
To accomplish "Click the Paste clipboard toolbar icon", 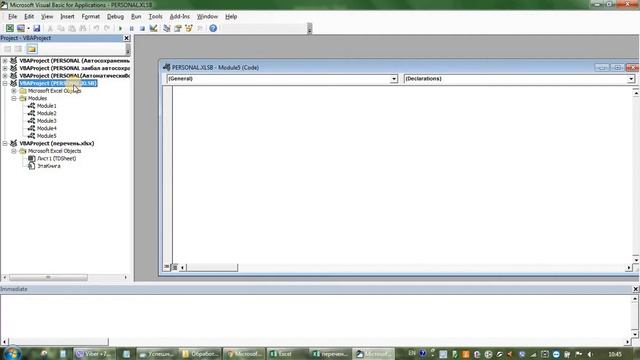I will [x=72, y=28].
